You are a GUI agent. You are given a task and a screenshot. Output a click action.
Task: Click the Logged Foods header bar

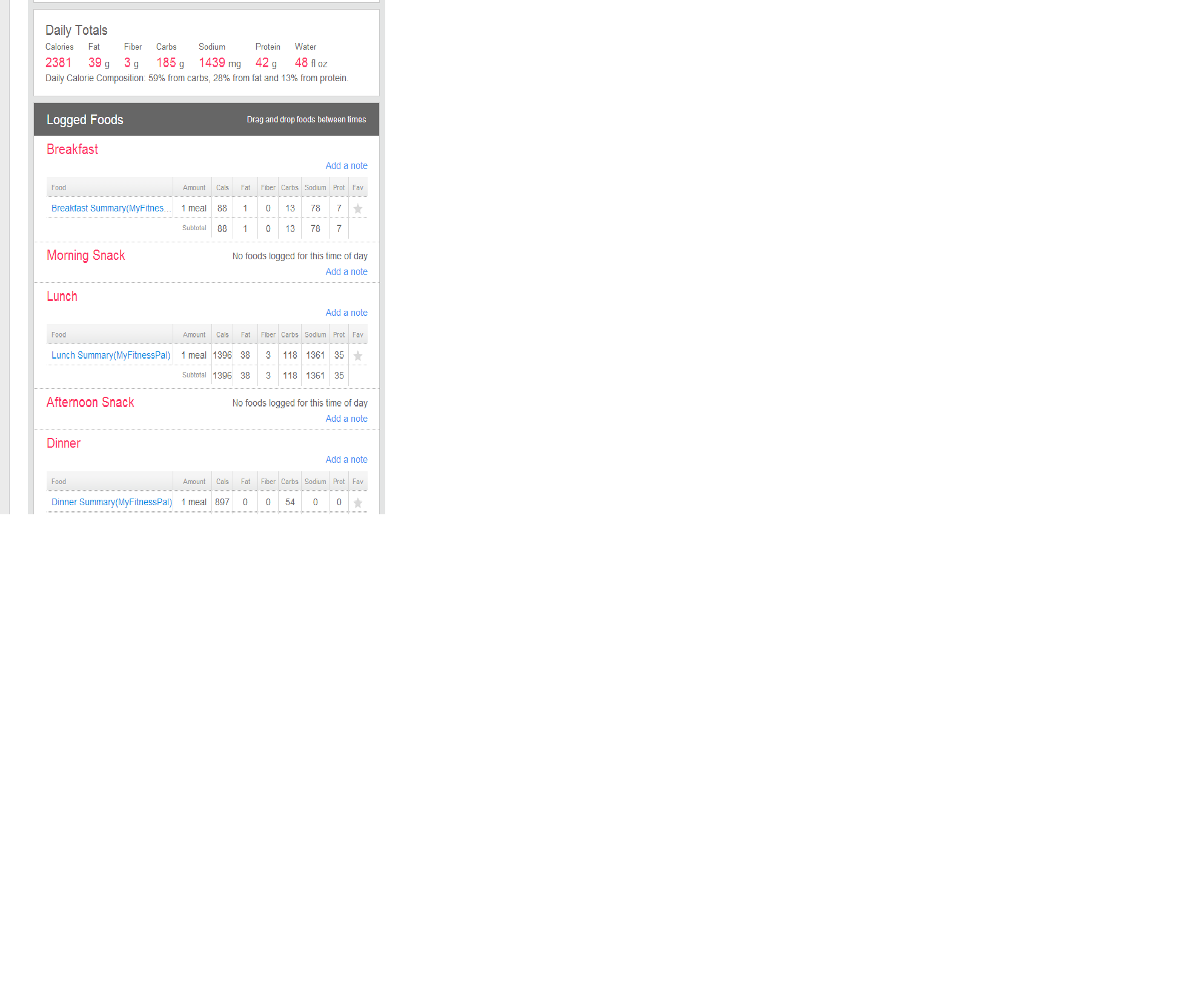pyautogui.click(x=206, y=120)
